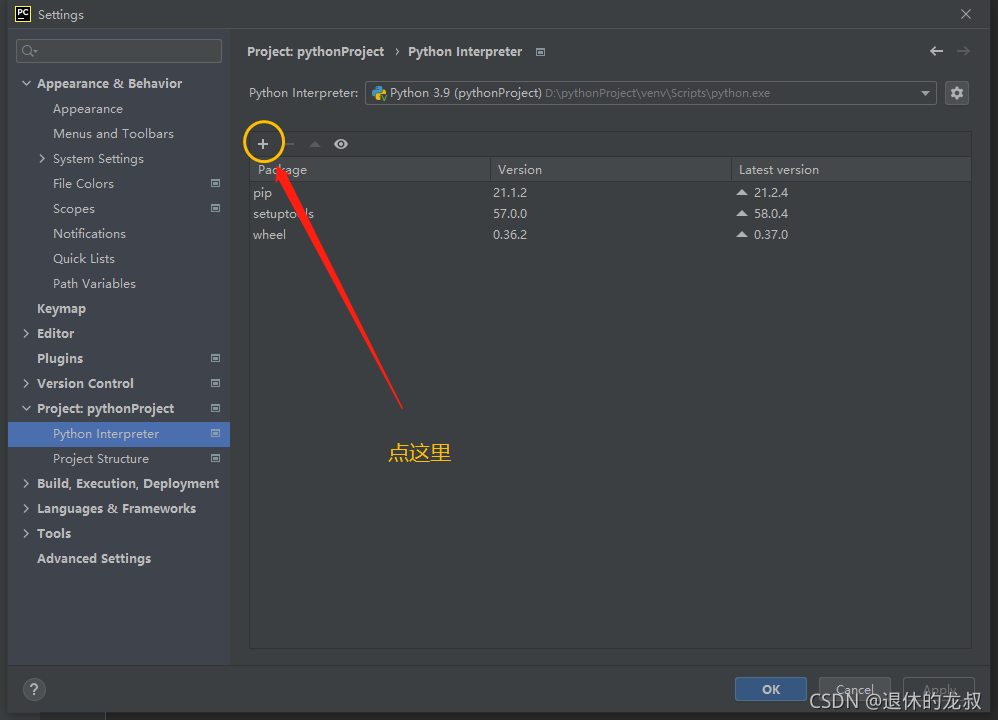
Task: Select the setuptools package row
Action: [x=610, y=213]
